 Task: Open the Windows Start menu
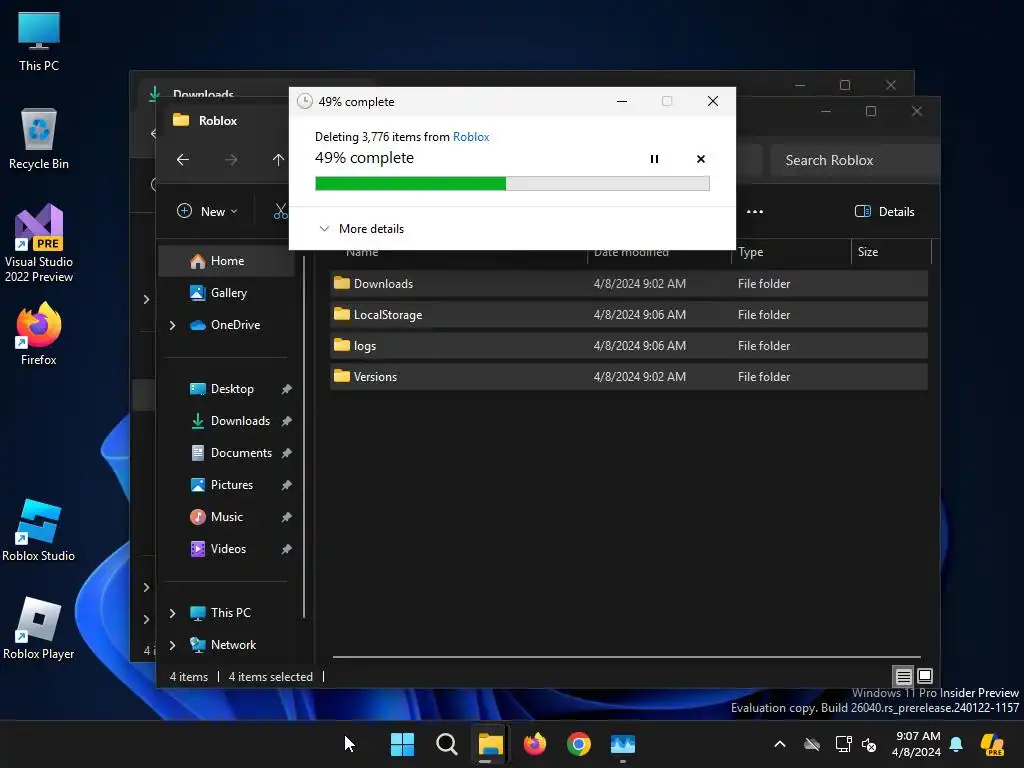(402, 744)
